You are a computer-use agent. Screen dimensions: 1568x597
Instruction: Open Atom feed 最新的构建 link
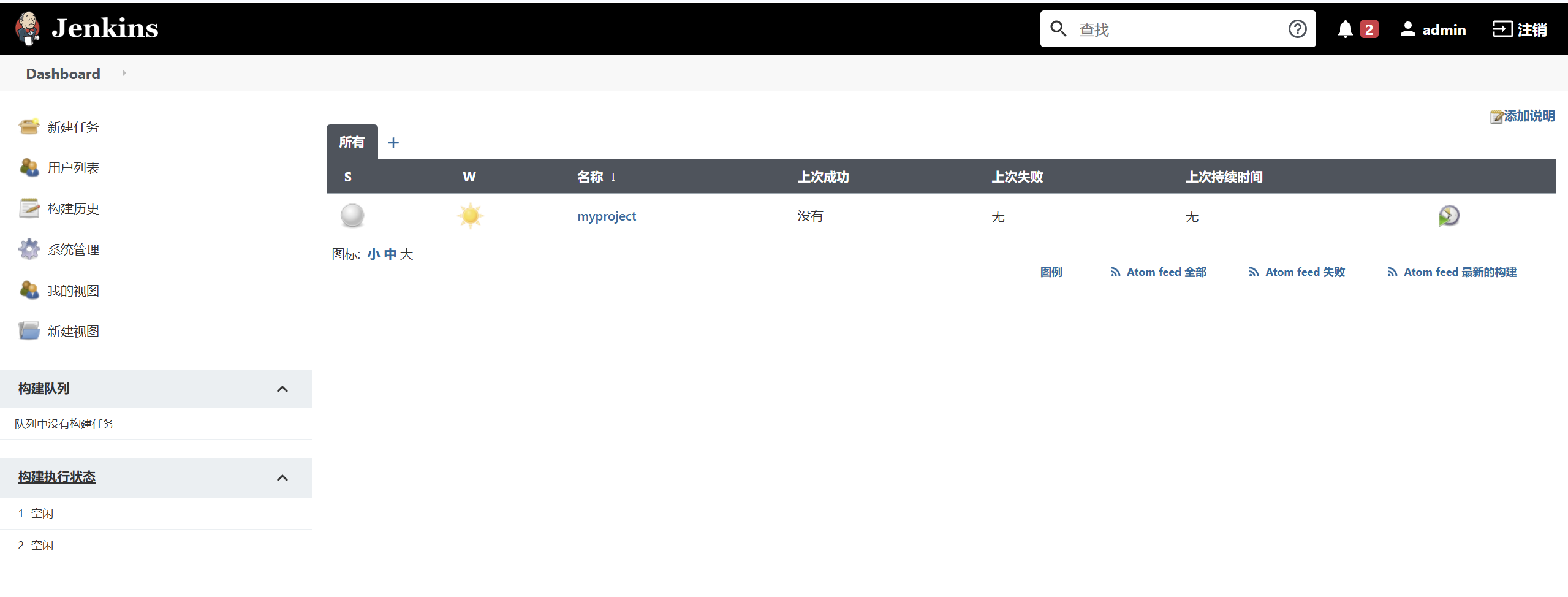pyautogui.click(x=1460, y=272)
